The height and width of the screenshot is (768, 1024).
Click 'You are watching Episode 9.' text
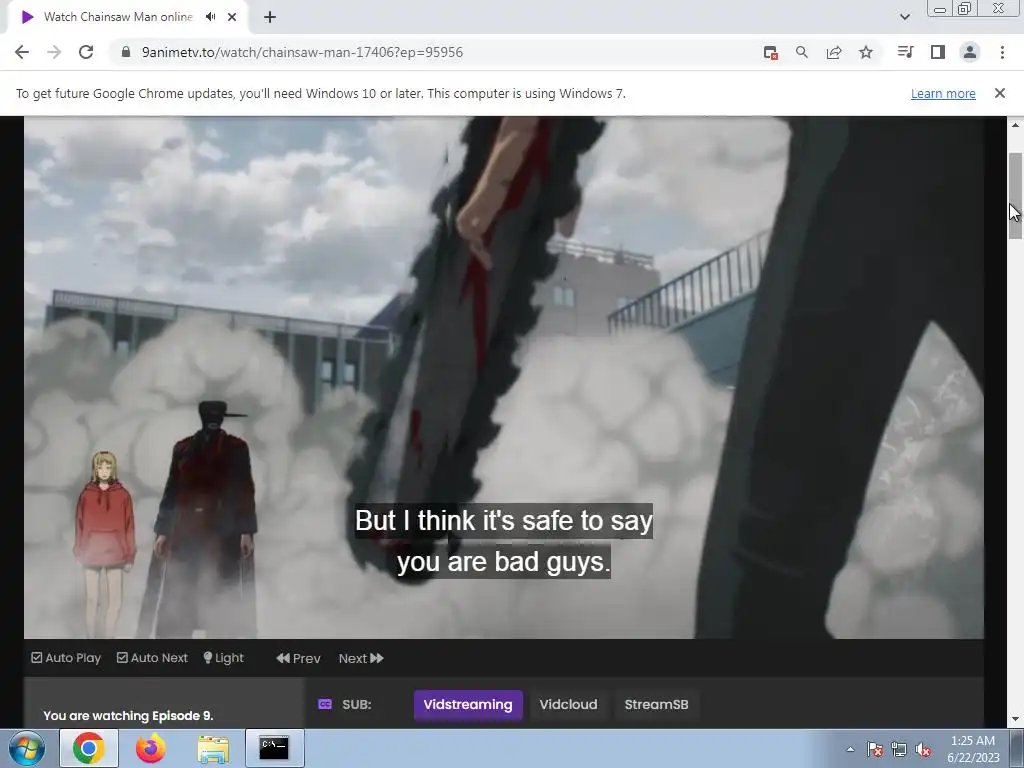[x=128, y=716]
